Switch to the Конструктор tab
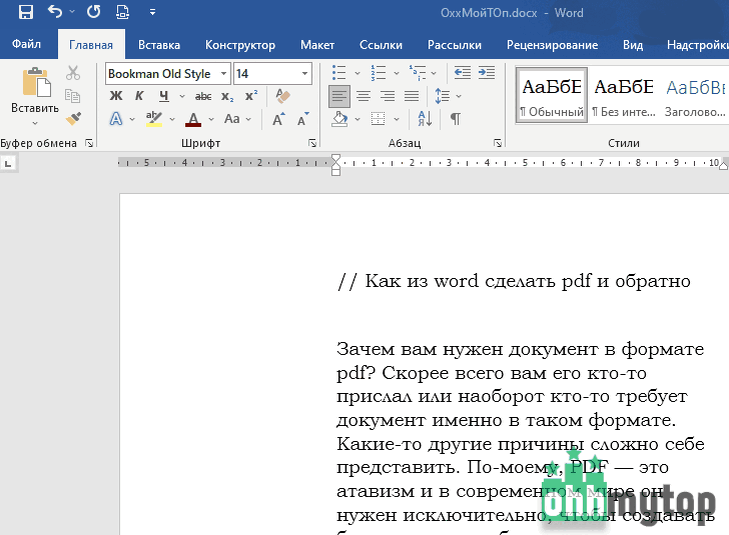The height and width of the screenshot is (535, 729). click(x=240, y=45)
